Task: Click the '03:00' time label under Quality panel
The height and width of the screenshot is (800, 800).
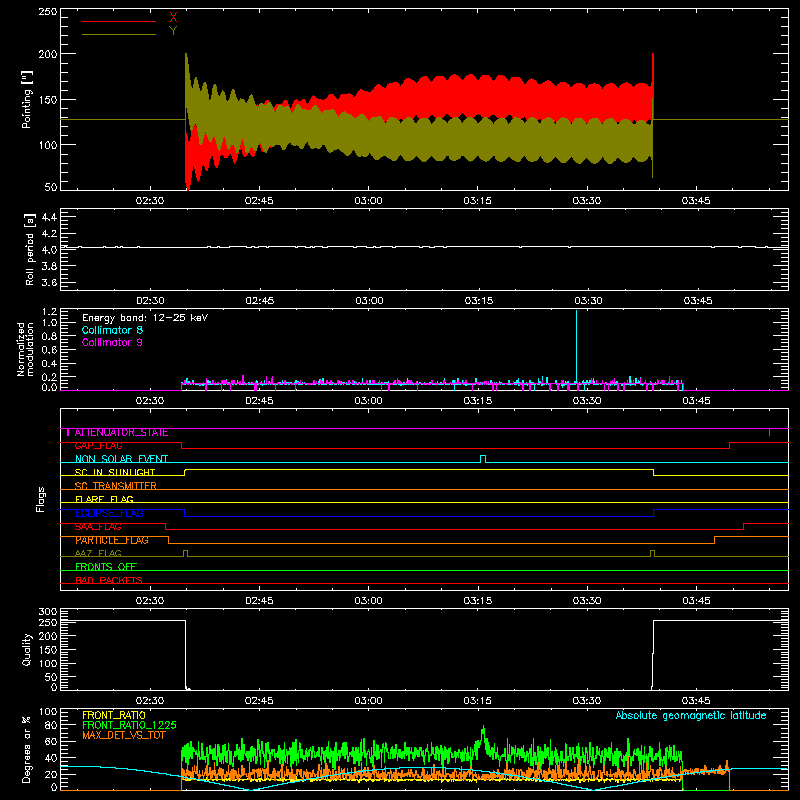Action: 368,701
